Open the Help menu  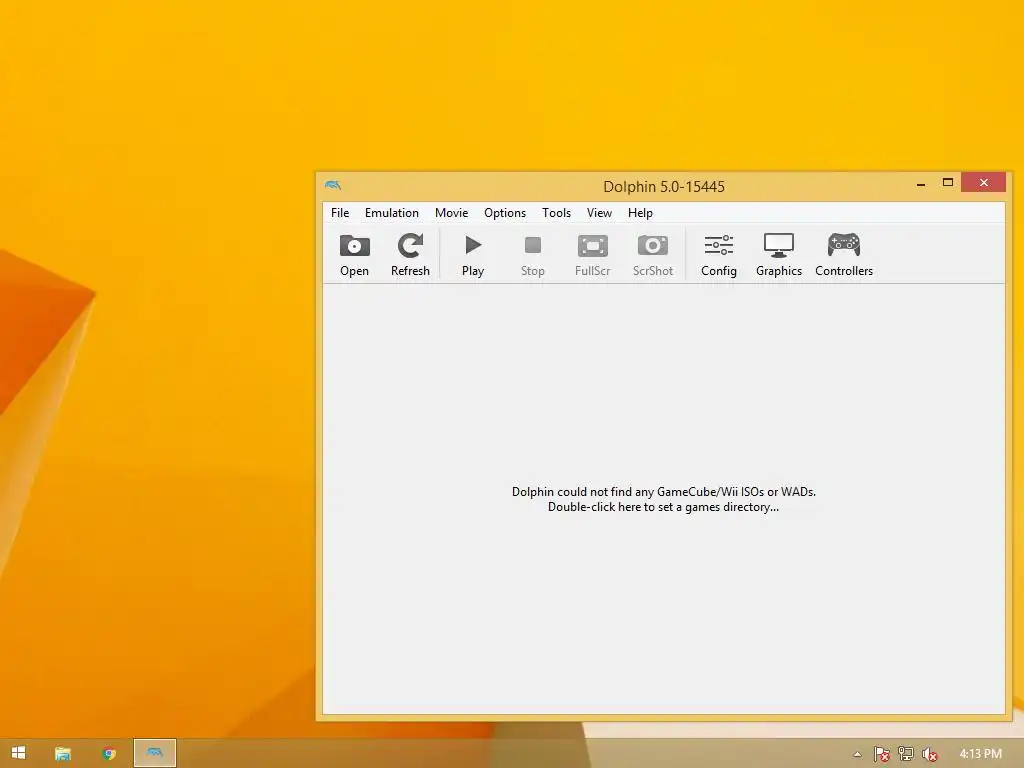point(640,213)
